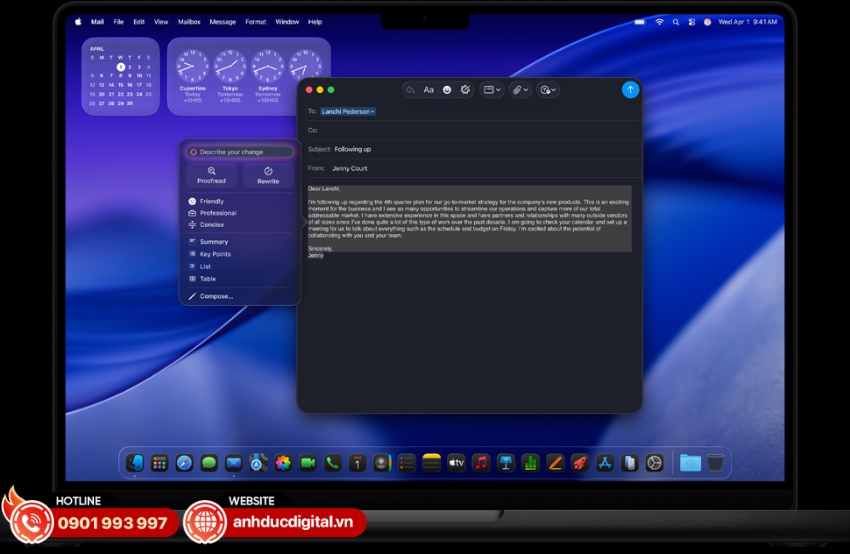Click the Aa text format icon
The height and width of the screenshot is (554, 850).
tap(429, 90)
